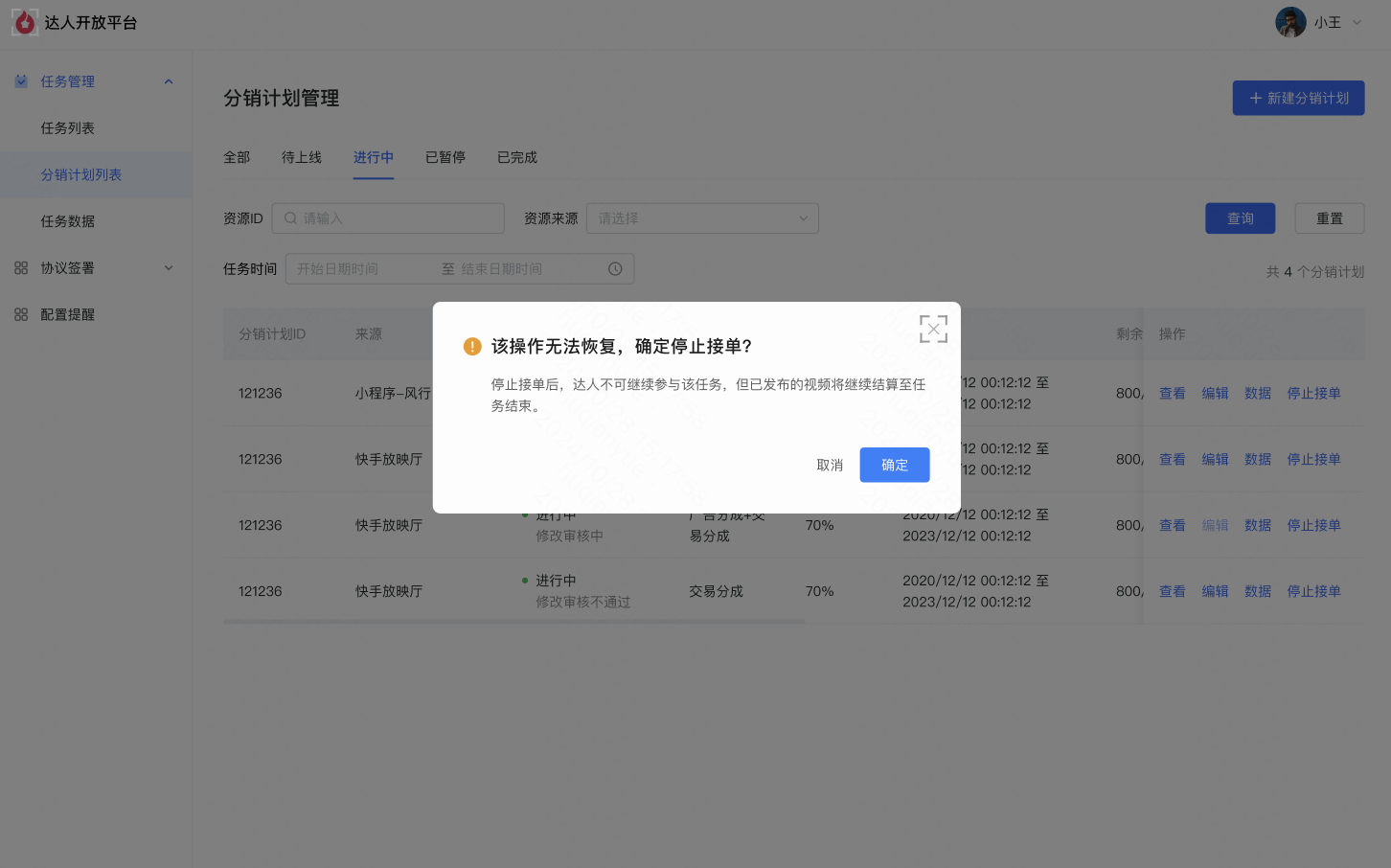The image size is (1391, 868).
Task: Click the configuration reminder grid icon
Action: point(21,314)
